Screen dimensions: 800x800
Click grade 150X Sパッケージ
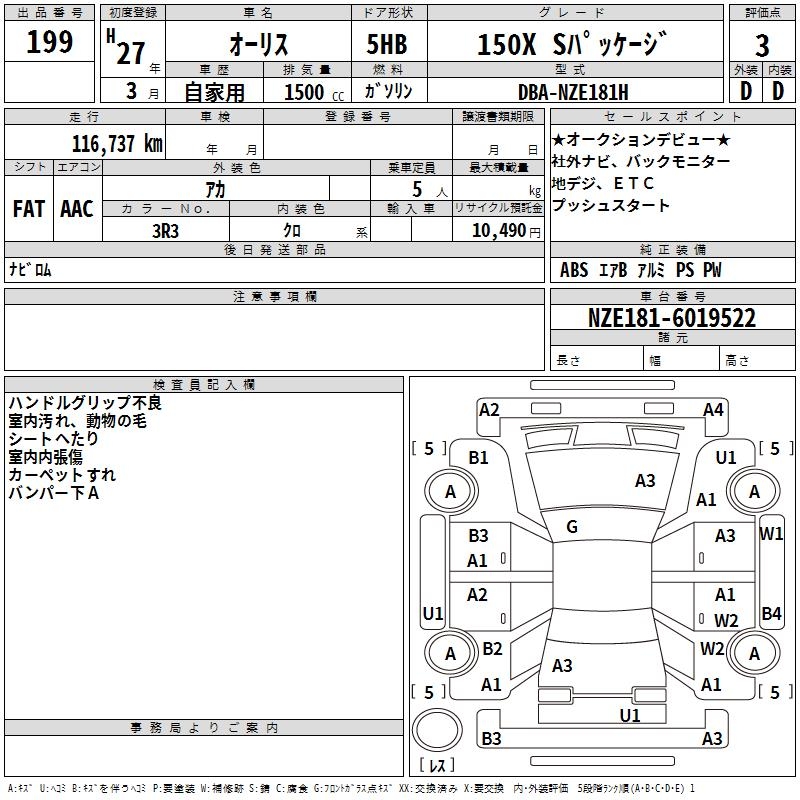tap(572, 43)
